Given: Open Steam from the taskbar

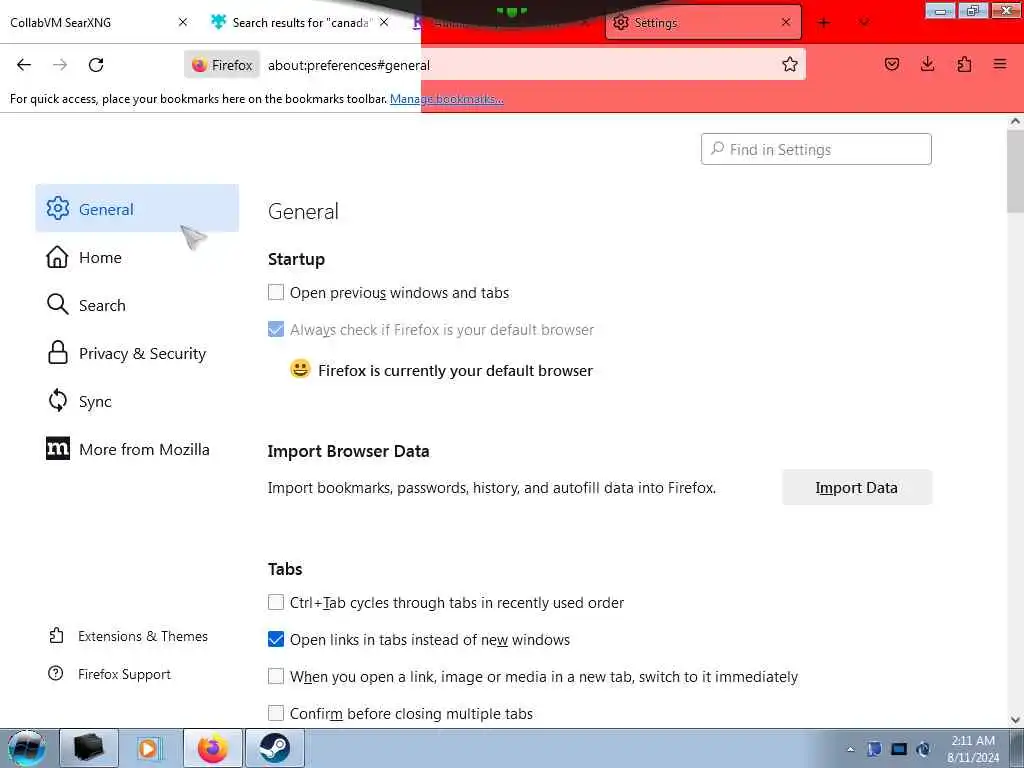Looking at the screenshot, I should (x=274, y=748).
